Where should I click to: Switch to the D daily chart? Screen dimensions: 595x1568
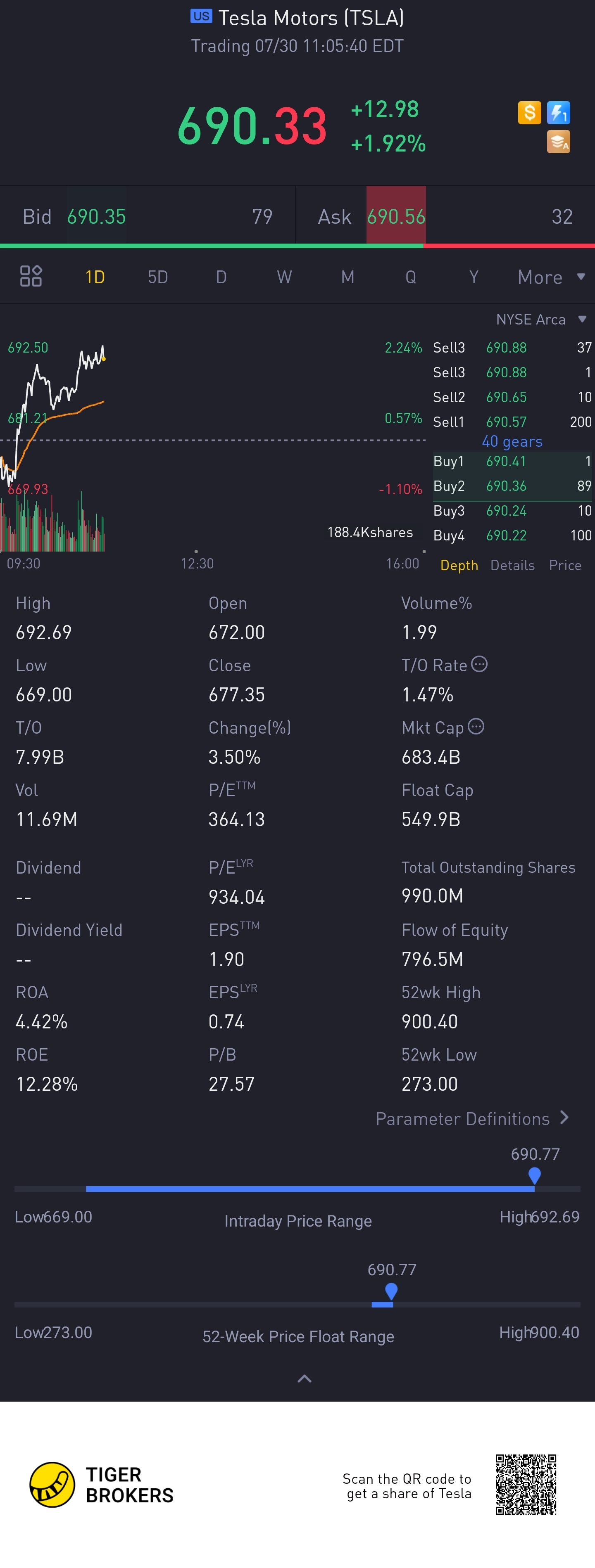point(221,277)
